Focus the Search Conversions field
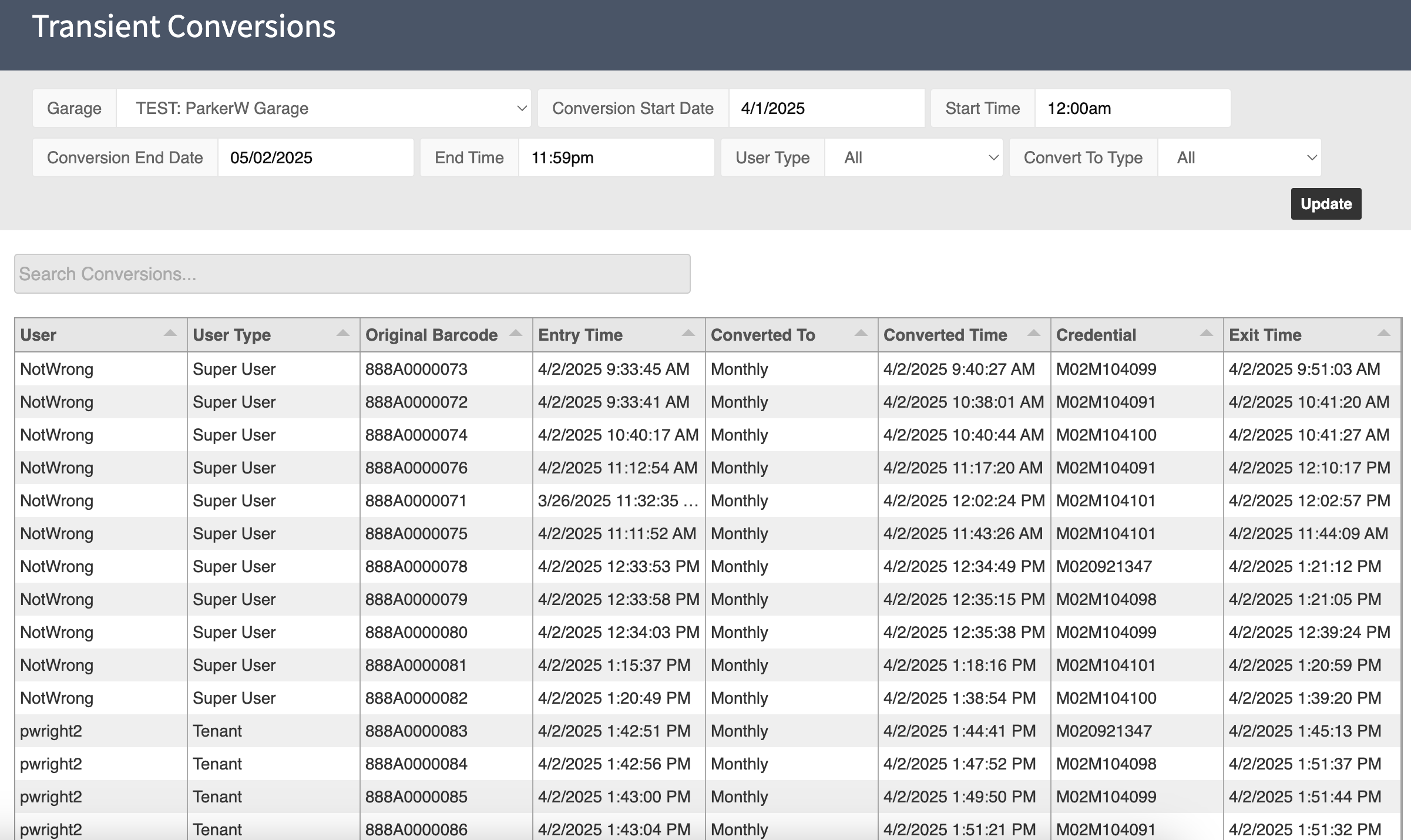1411x840 pixels. (x=352, y=274)
